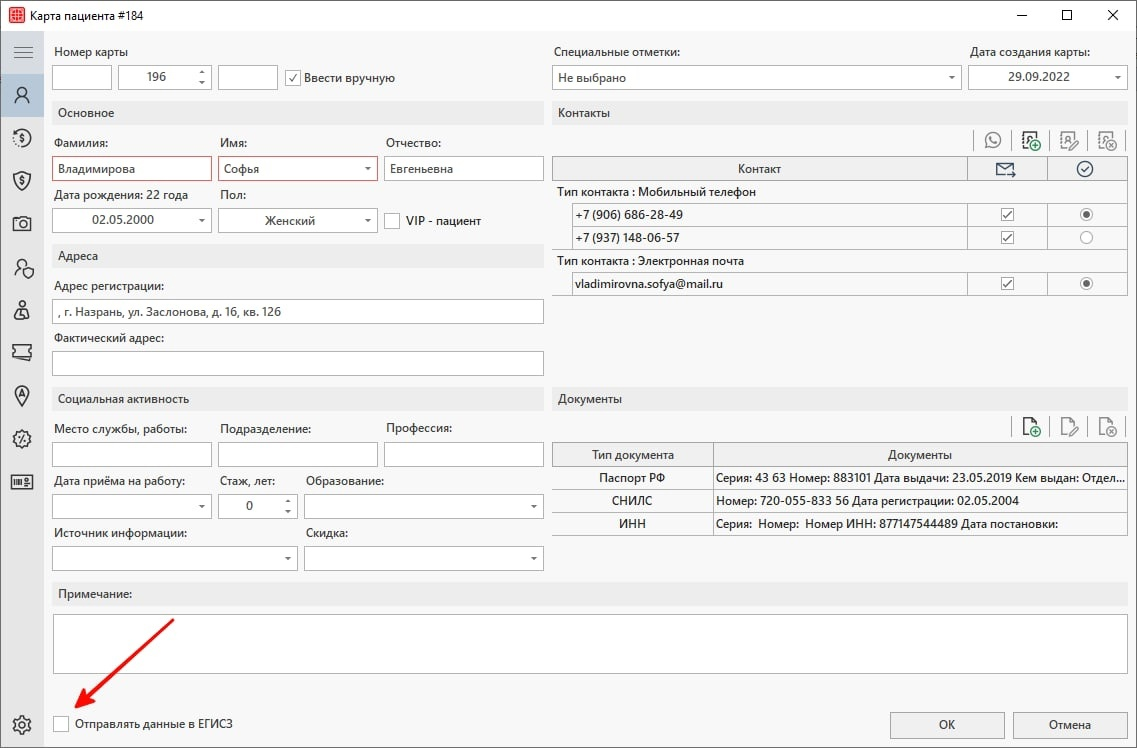Delete selected document icon
Image resolution: width=1137 pixels, height=748 pixels.
pyautogui.click(x=1107, y=427)
